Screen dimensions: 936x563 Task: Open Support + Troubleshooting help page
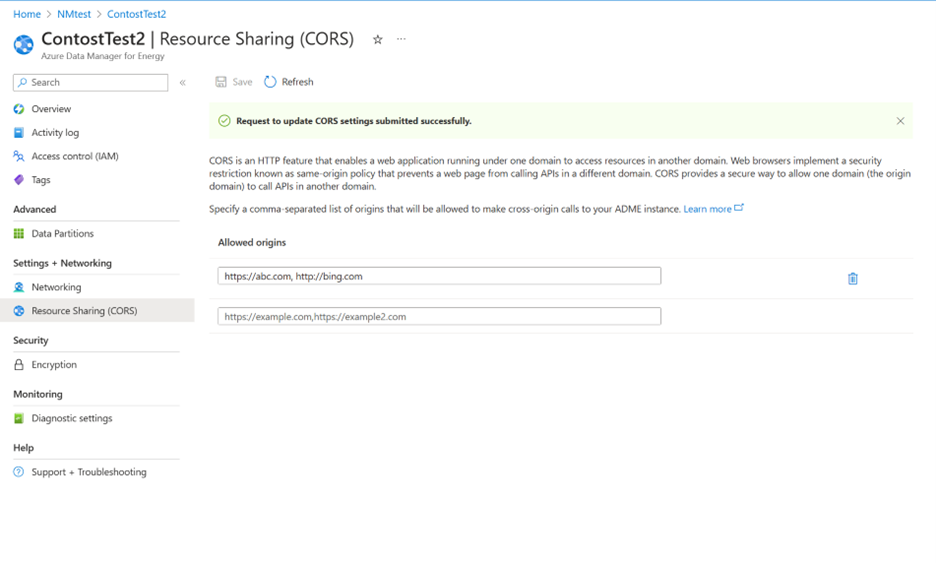point(88,472)
